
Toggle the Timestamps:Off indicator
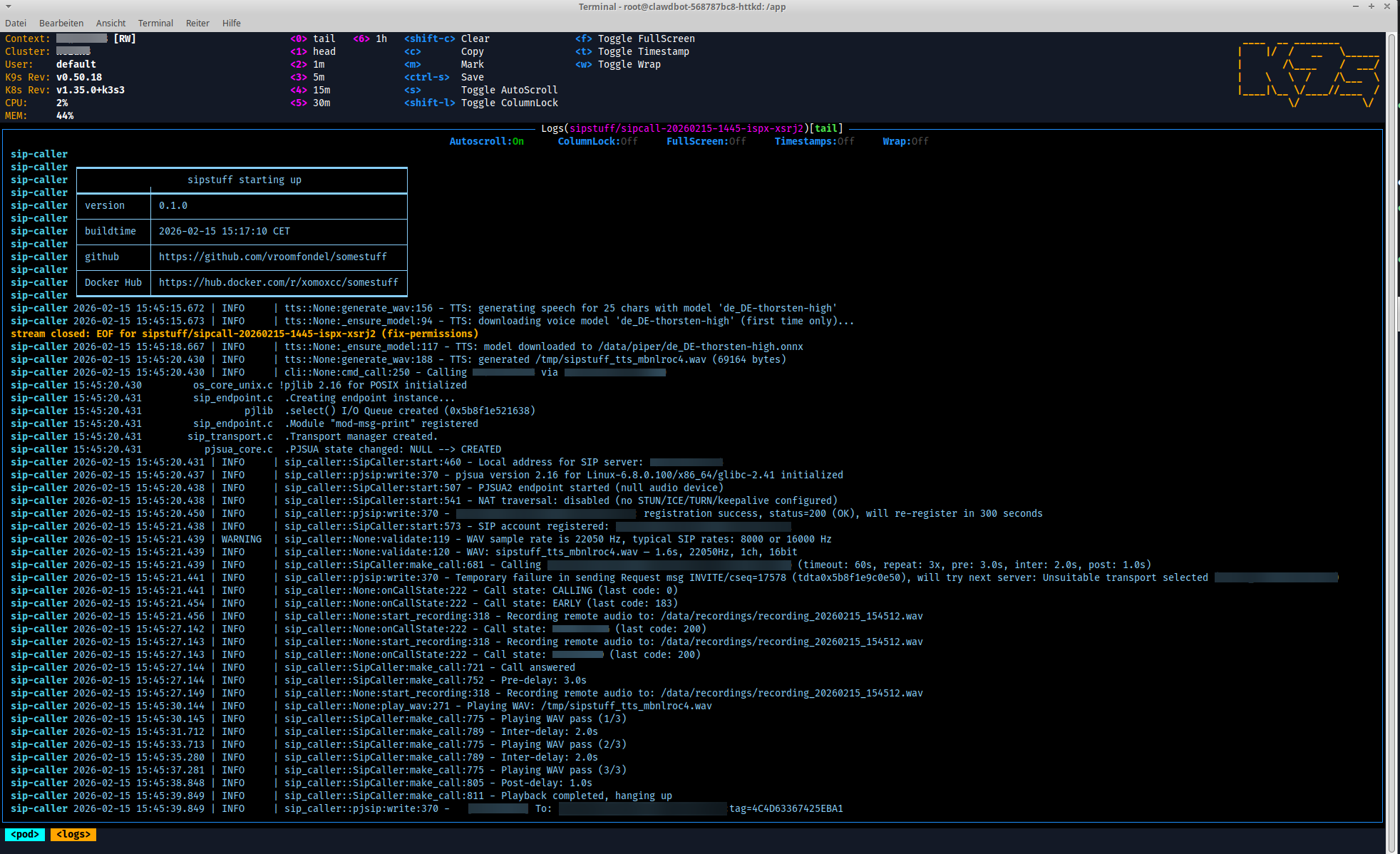coord(814,141)
